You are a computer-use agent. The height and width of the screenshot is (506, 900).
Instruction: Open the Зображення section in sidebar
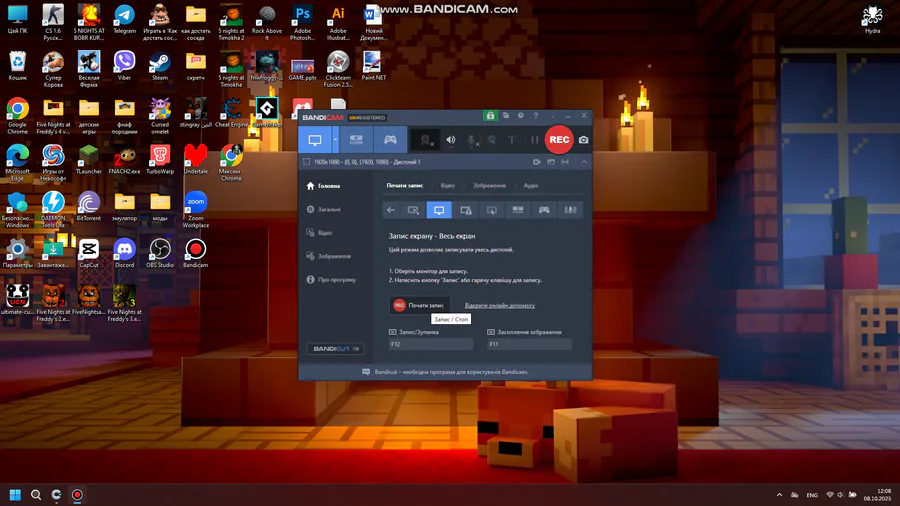coord(328,256)
